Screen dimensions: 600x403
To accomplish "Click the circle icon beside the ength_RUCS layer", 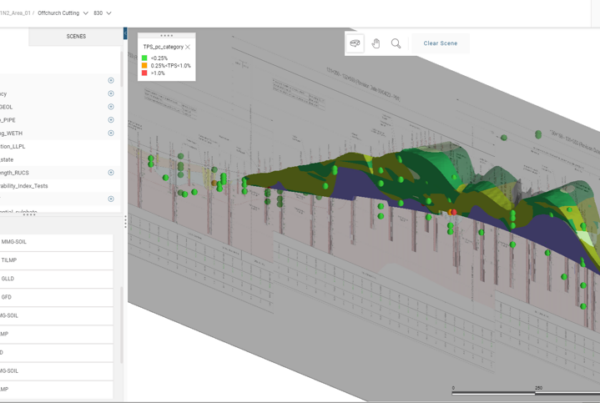I will [111, 172].
